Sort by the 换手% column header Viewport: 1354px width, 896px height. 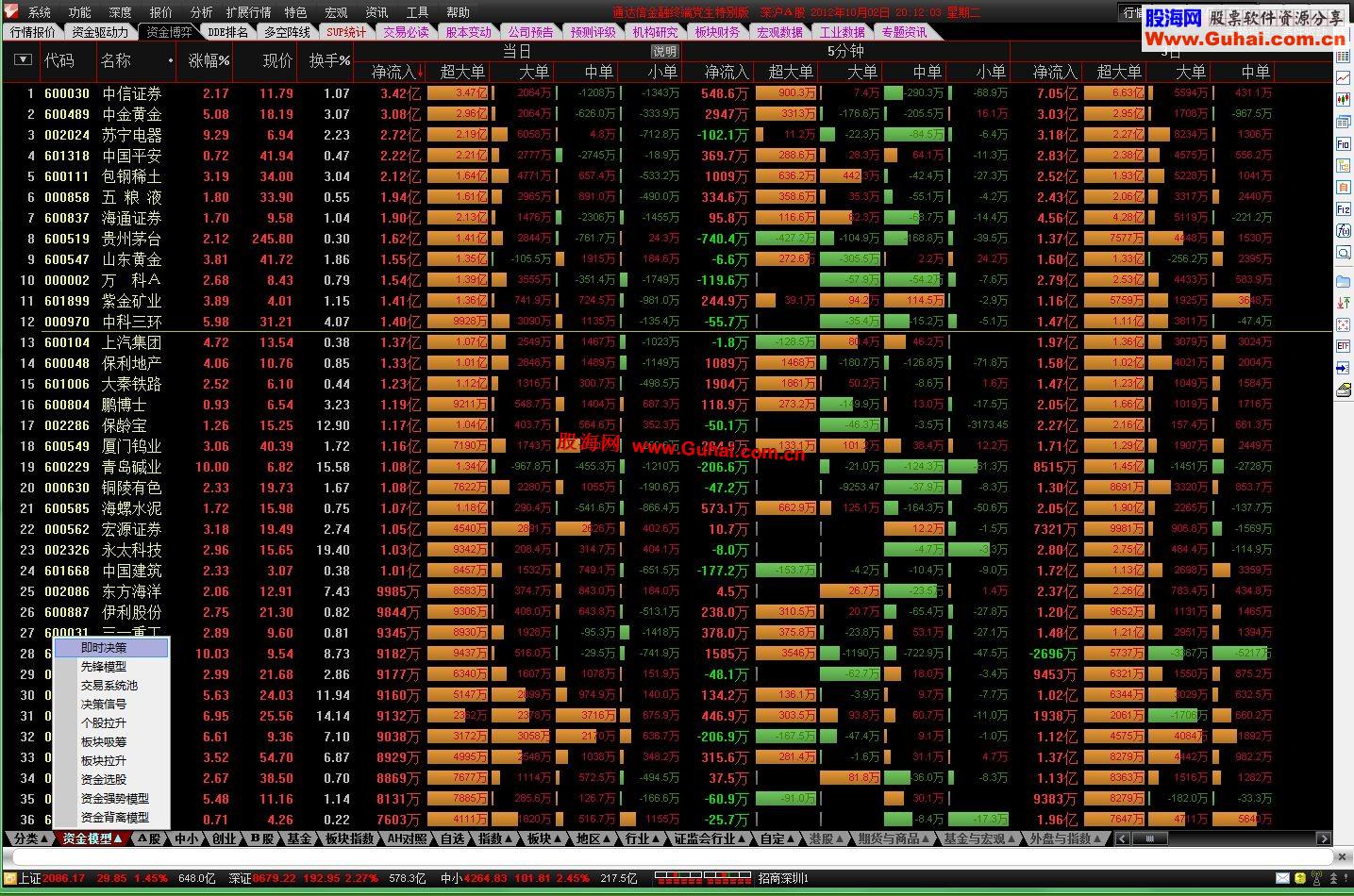click(330, 60)
